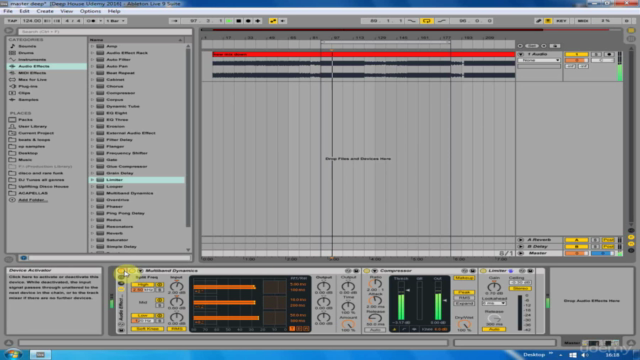This screenshot has height=360, width=640.
Task: Select MIDI Effects category
Action: 32,73
